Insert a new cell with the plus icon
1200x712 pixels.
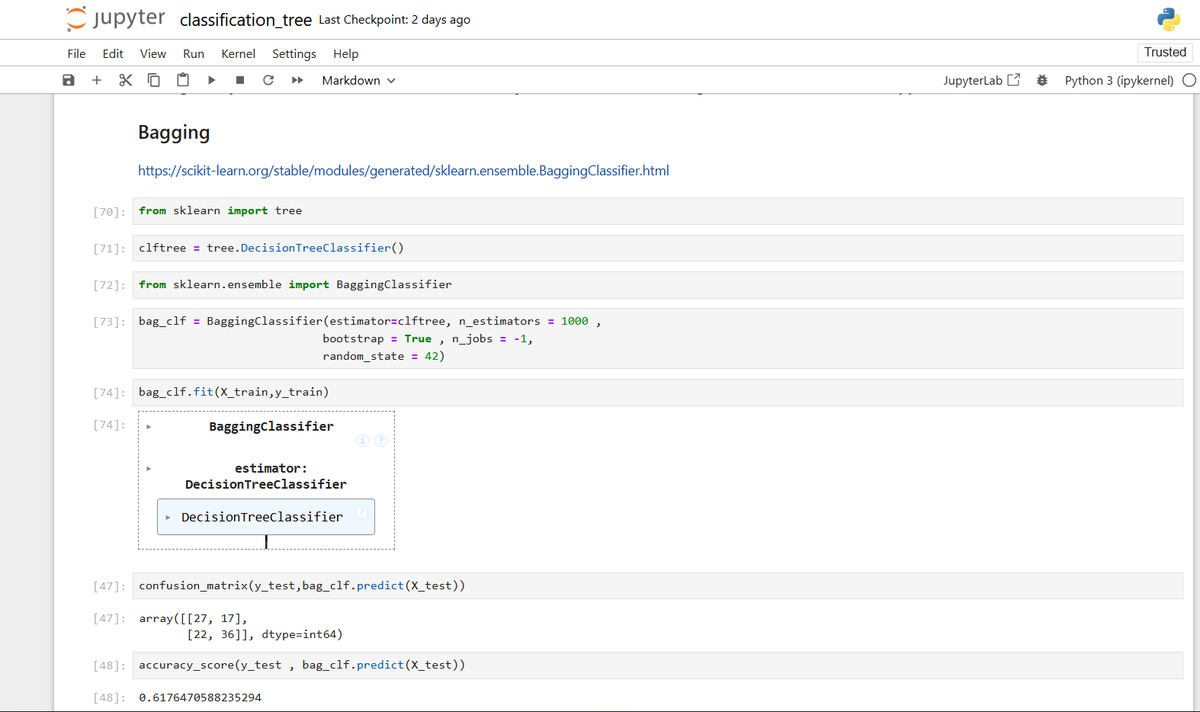tap(96, 81)
